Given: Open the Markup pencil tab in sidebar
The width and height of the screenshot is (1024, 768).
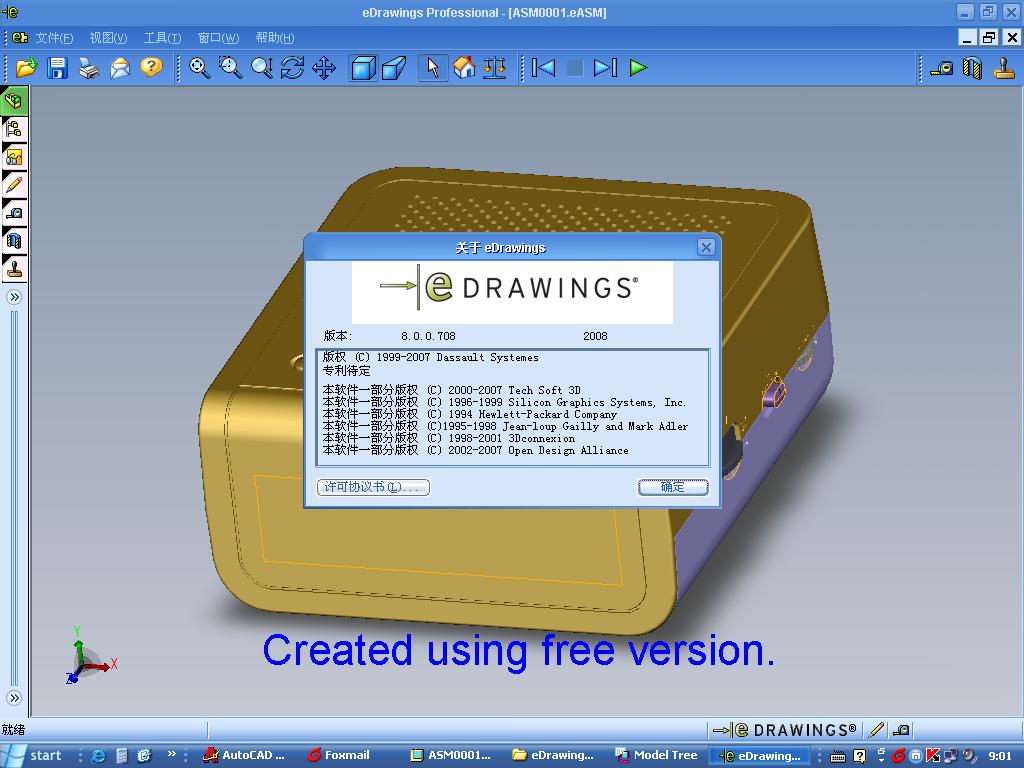Looking at the screenshot, I should (14, 185).
